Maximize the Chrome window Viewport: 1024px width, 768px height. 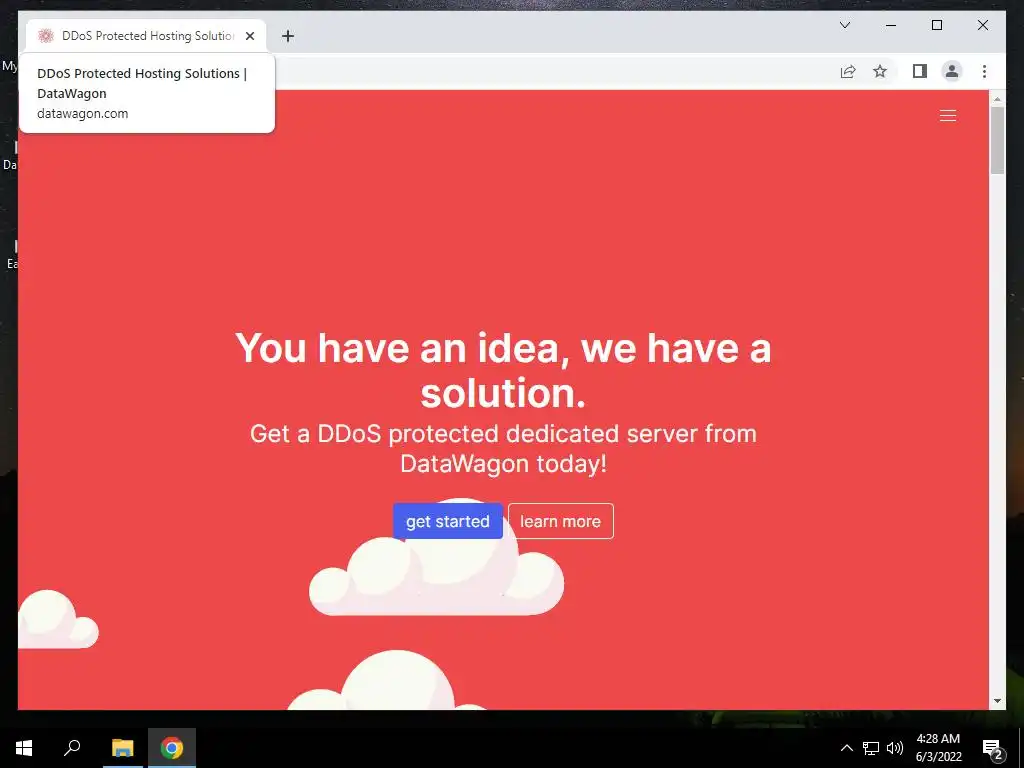[936, 25]
